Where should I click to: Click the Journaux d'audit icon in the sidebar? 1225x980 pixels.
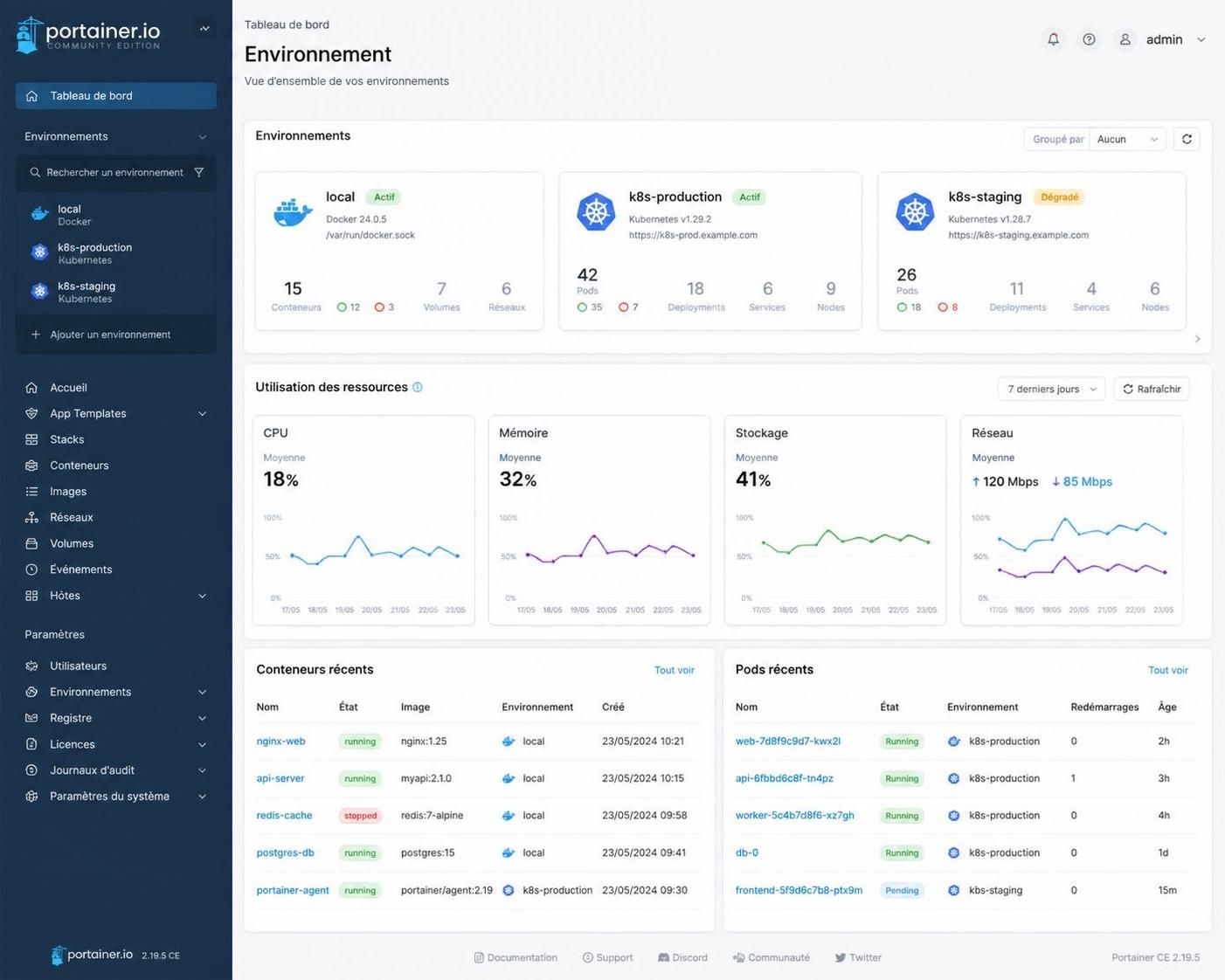click(x=31, y=770)
